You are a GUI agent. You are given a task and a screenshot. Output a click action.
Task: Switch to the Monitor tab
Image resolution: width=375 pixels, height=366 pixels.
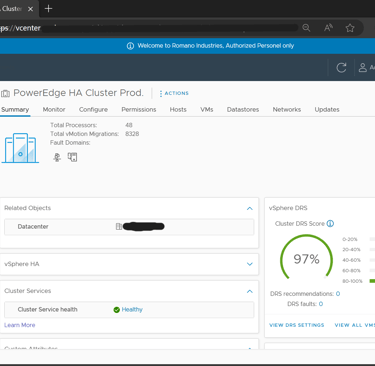(x=54, y=110)
